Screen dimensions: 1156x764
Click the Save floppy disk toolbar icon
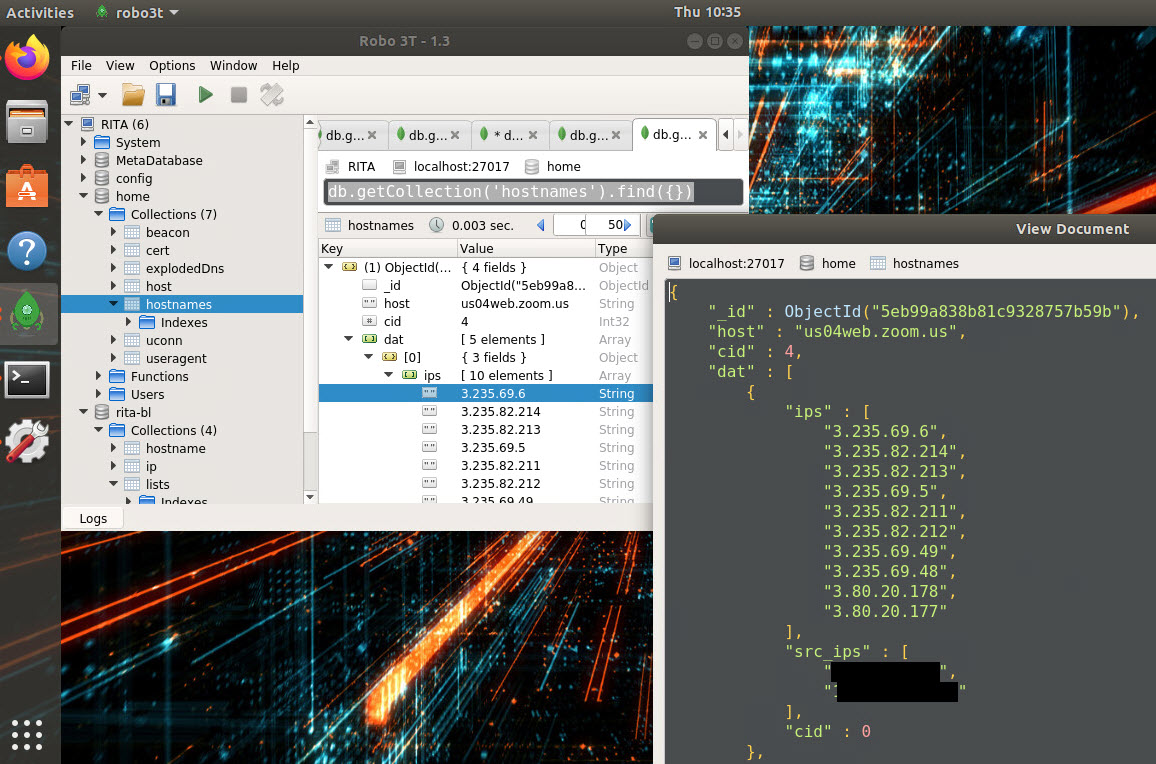tap(166, 95)
